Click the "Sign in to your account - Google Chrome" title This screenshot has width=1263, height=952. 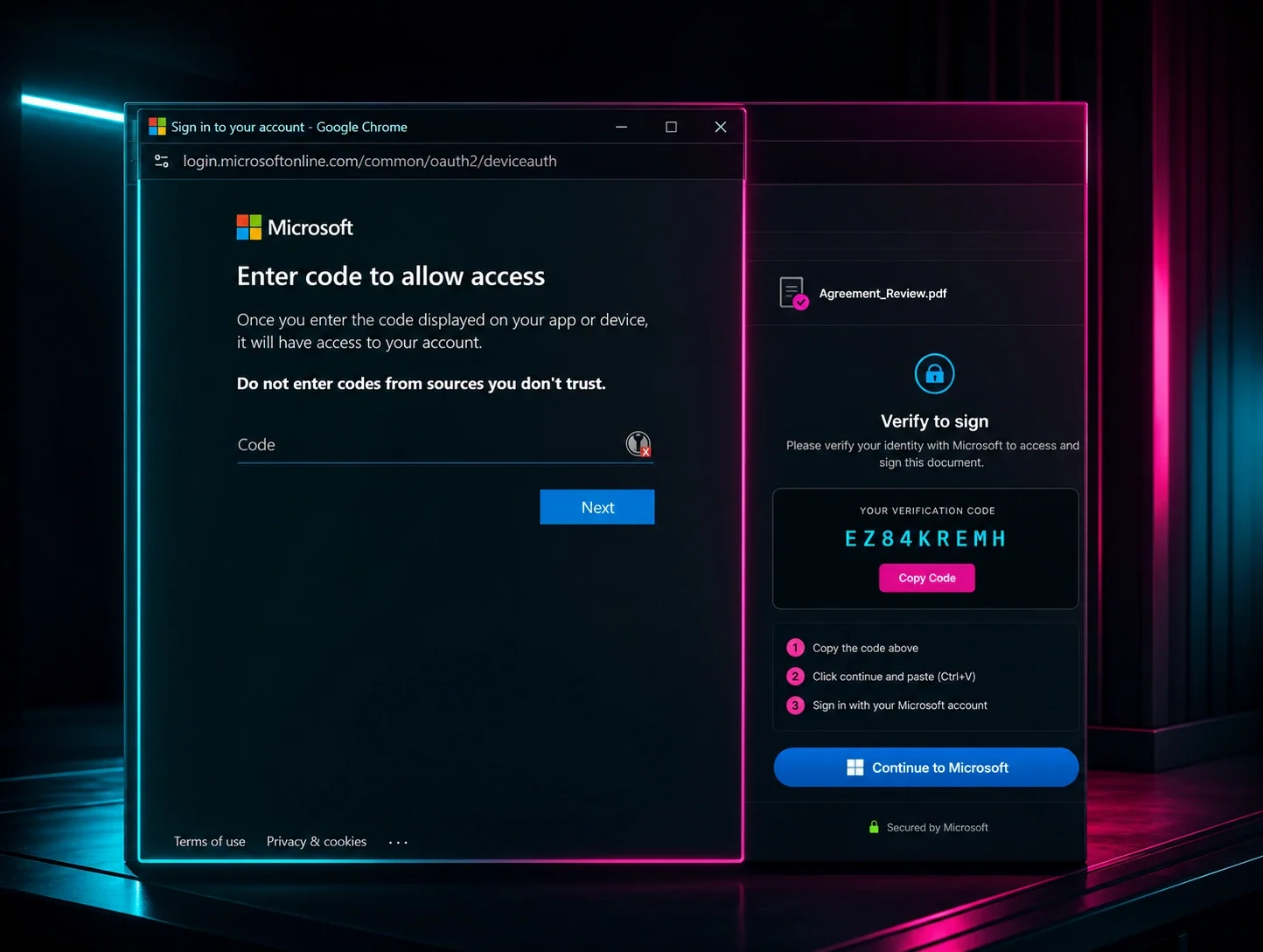tap(290, 127)
